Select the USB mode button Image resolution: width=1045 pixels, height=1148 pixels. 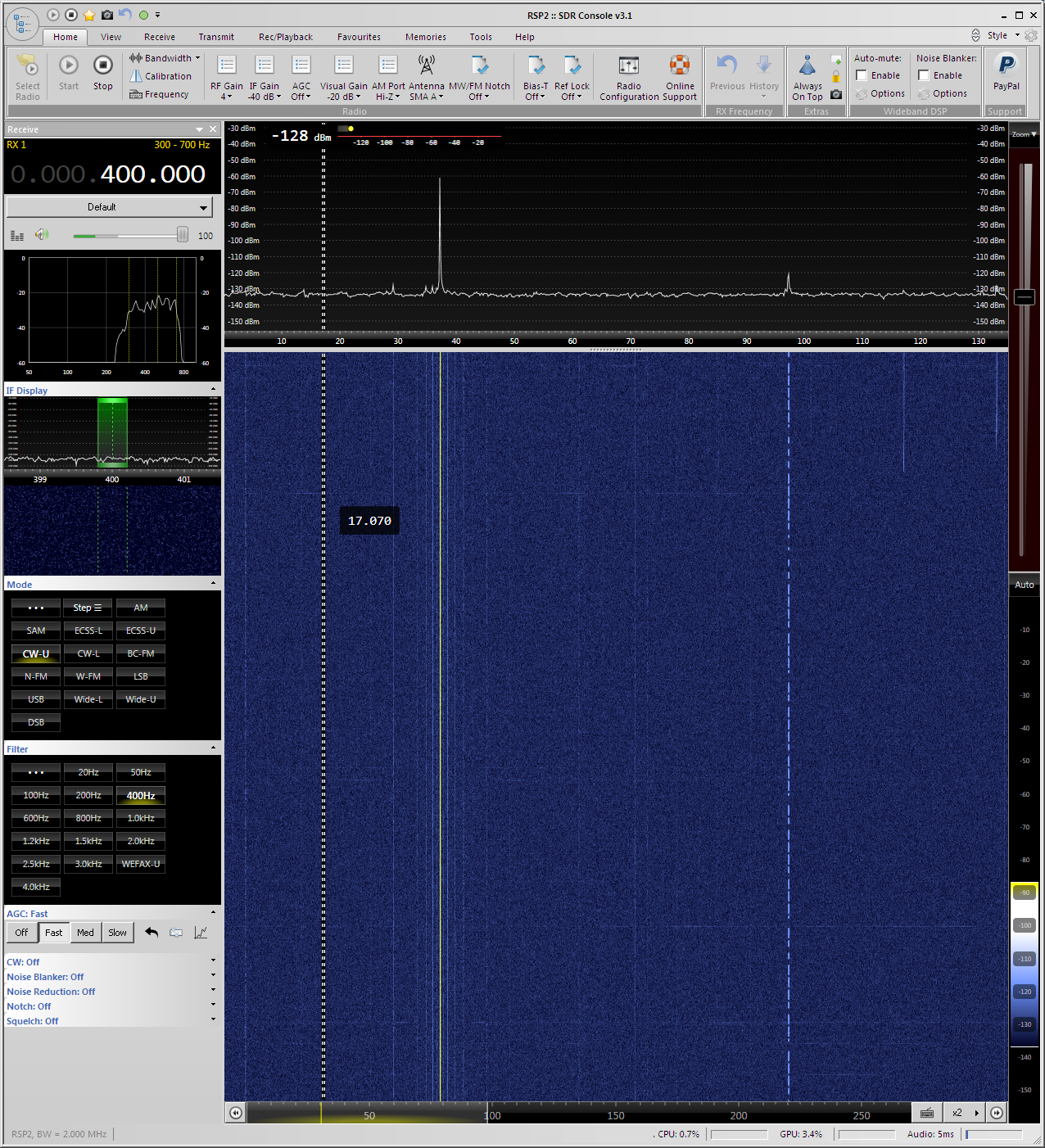pyautogui.click(x=36, y=699)
